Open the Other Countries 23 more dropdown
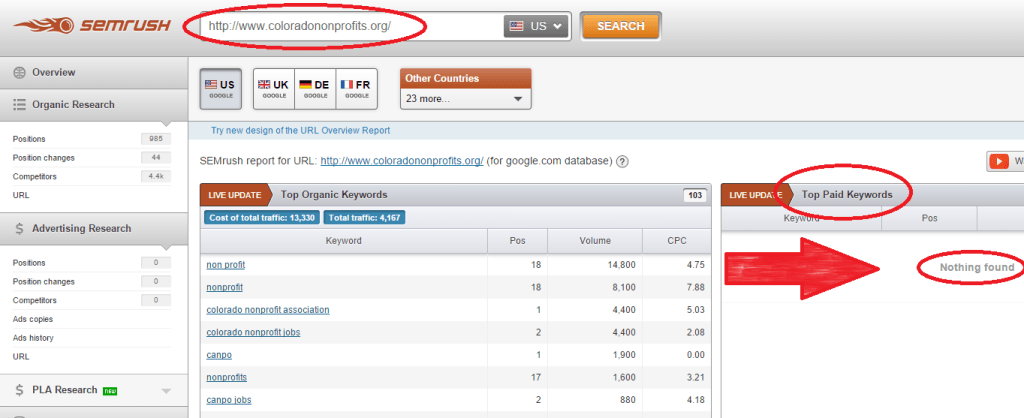 point(466,99)
